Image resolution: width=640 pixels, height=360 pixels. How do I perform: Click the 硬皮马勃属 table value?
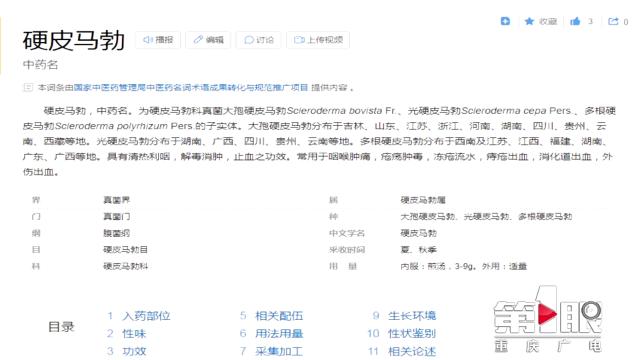pyautogui.click(x=423, y=200)
